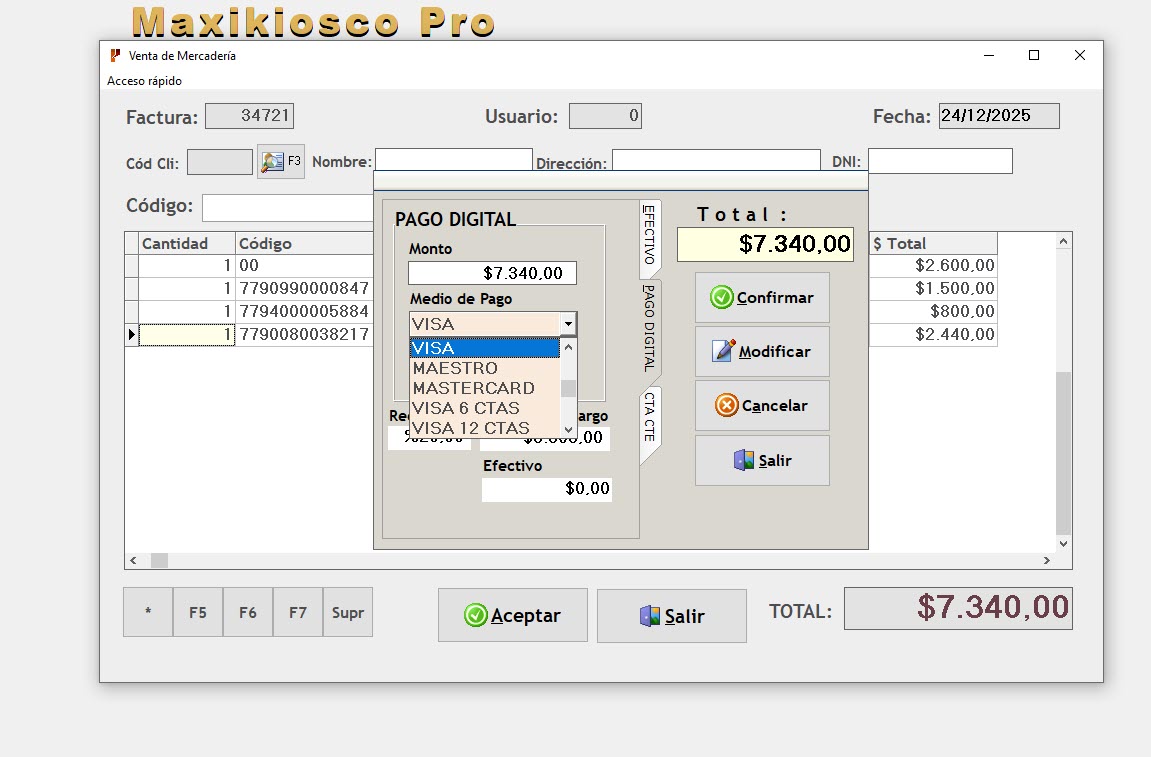Open the Medio de Pago dropdown arrow
The width and height of the screenshot is (1151, 757).
(x=568, y=323)
